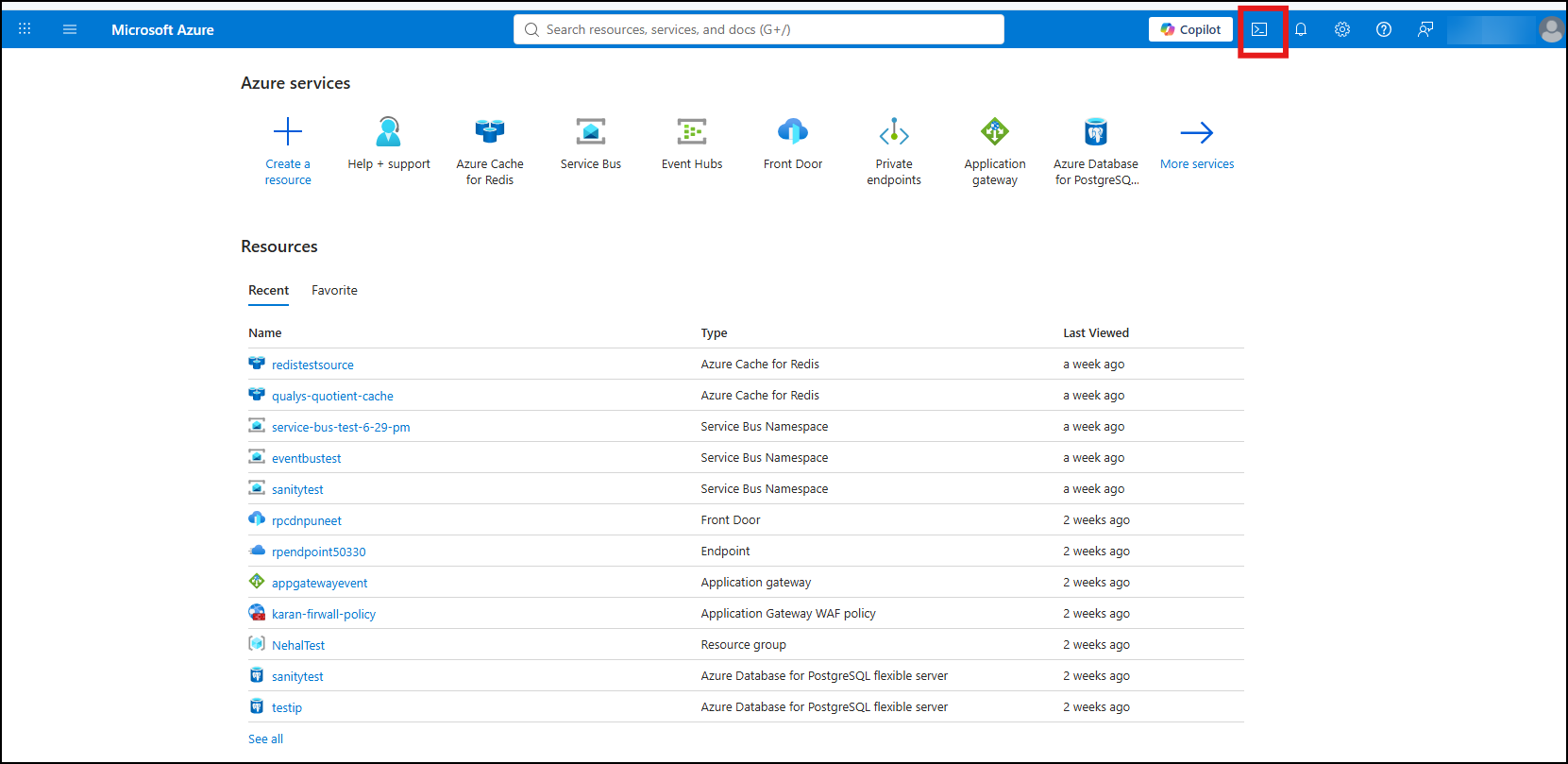The height and width of the screenshot is (764, 1568).
Task: Click the testip database row icon
Action: (257, 705)
